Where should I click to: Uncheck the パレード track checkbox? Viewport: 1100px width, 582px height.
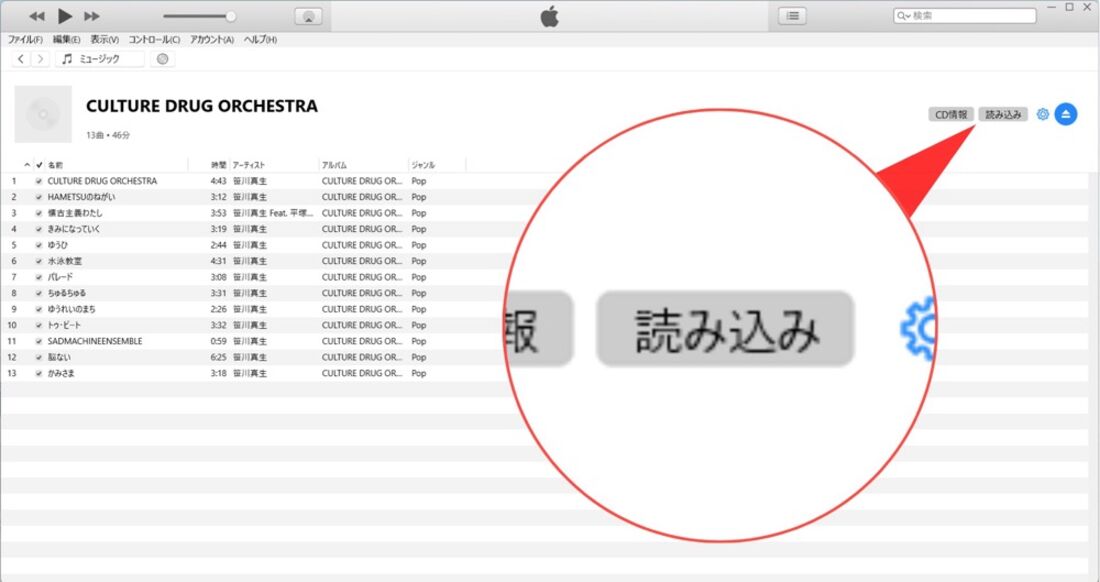pos(39,277)
